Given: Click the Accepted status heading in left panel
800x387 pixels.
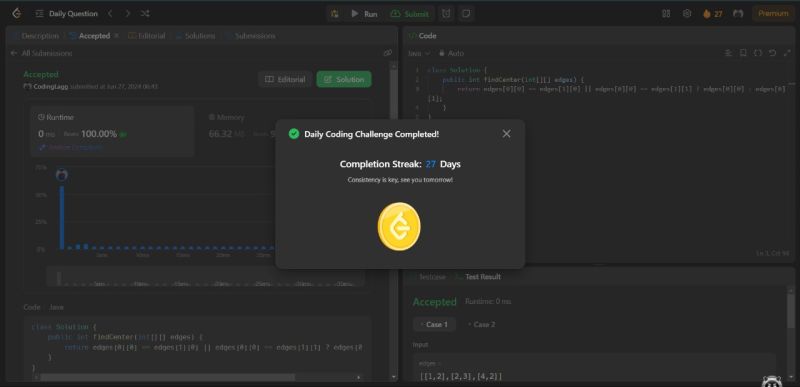Looking at the screenshot, I should pyautogui.click(x=41, y=74).
